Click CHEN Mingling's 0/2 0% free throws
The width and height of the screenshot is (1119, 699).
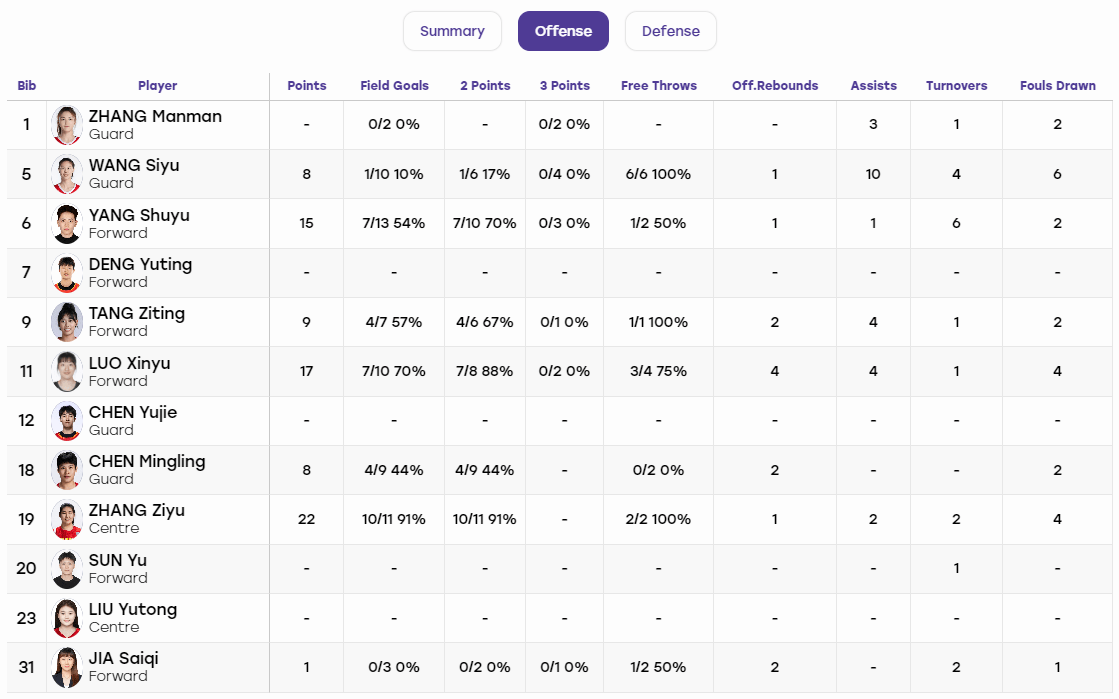pyautogui.click(x=658, y=470)
